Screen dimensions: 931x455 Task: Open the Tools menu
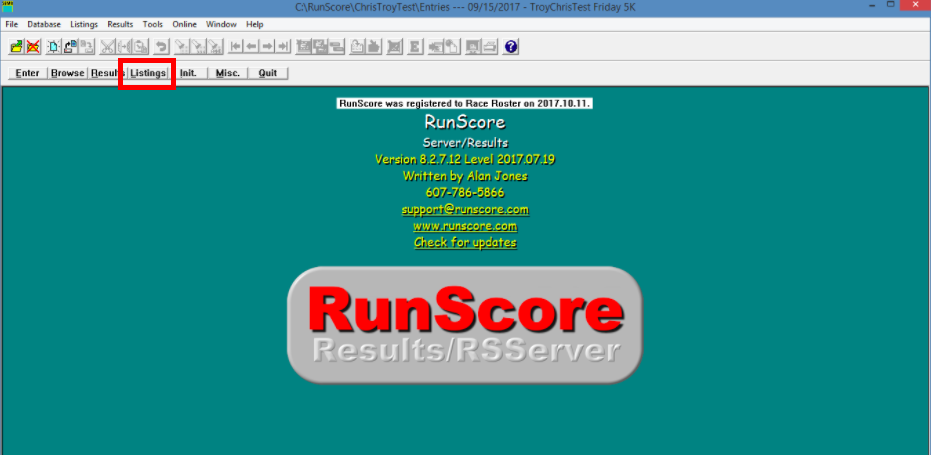tap(152, 23)
